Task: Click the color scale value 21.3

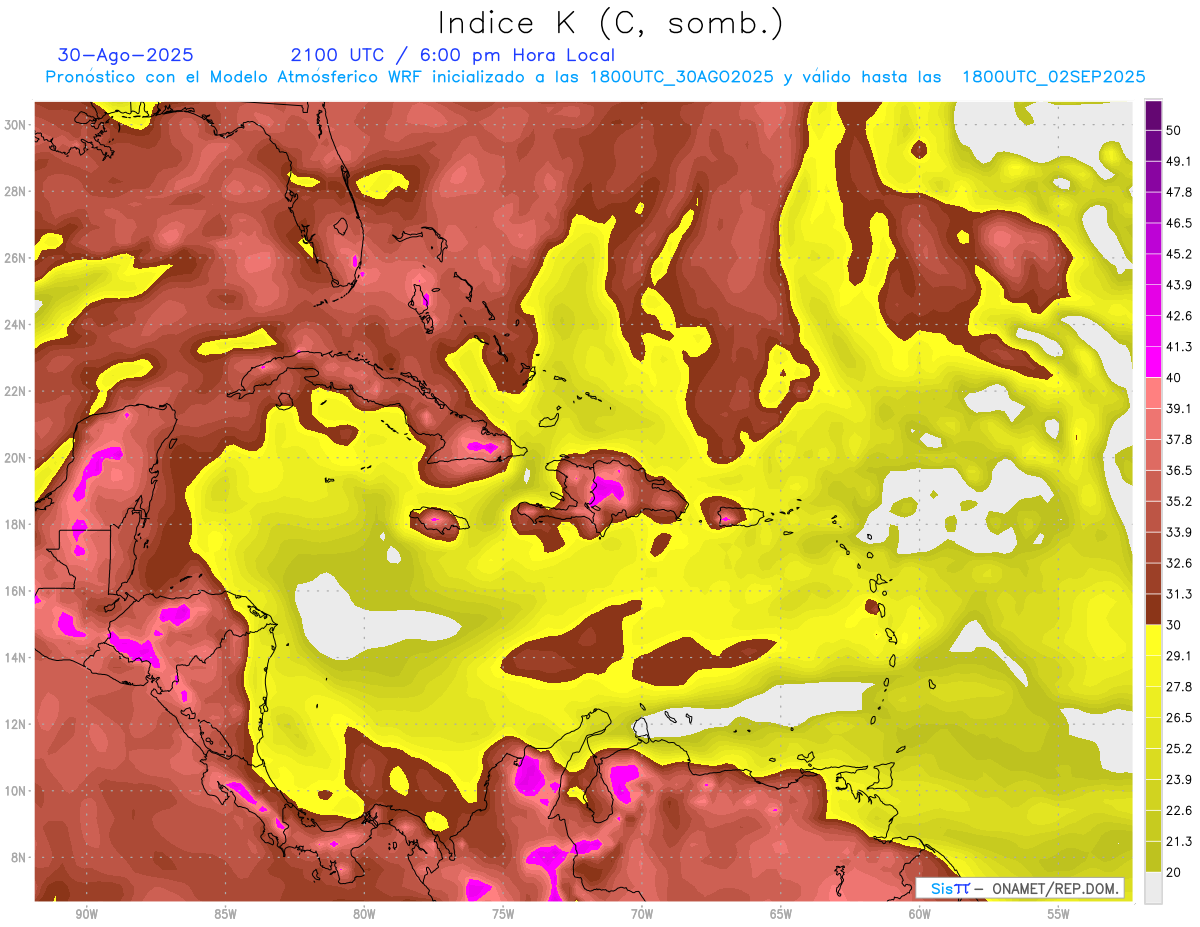Action: (x=1179, y=841)
